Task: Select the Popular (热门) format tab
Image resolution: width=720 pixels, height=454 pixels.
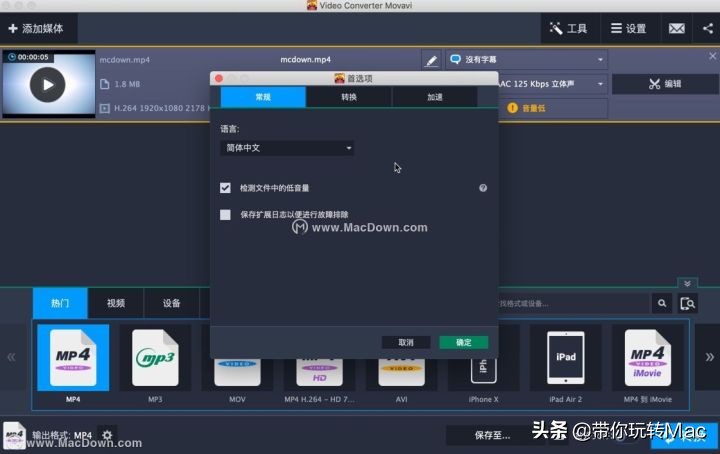Action: (60, 303)
